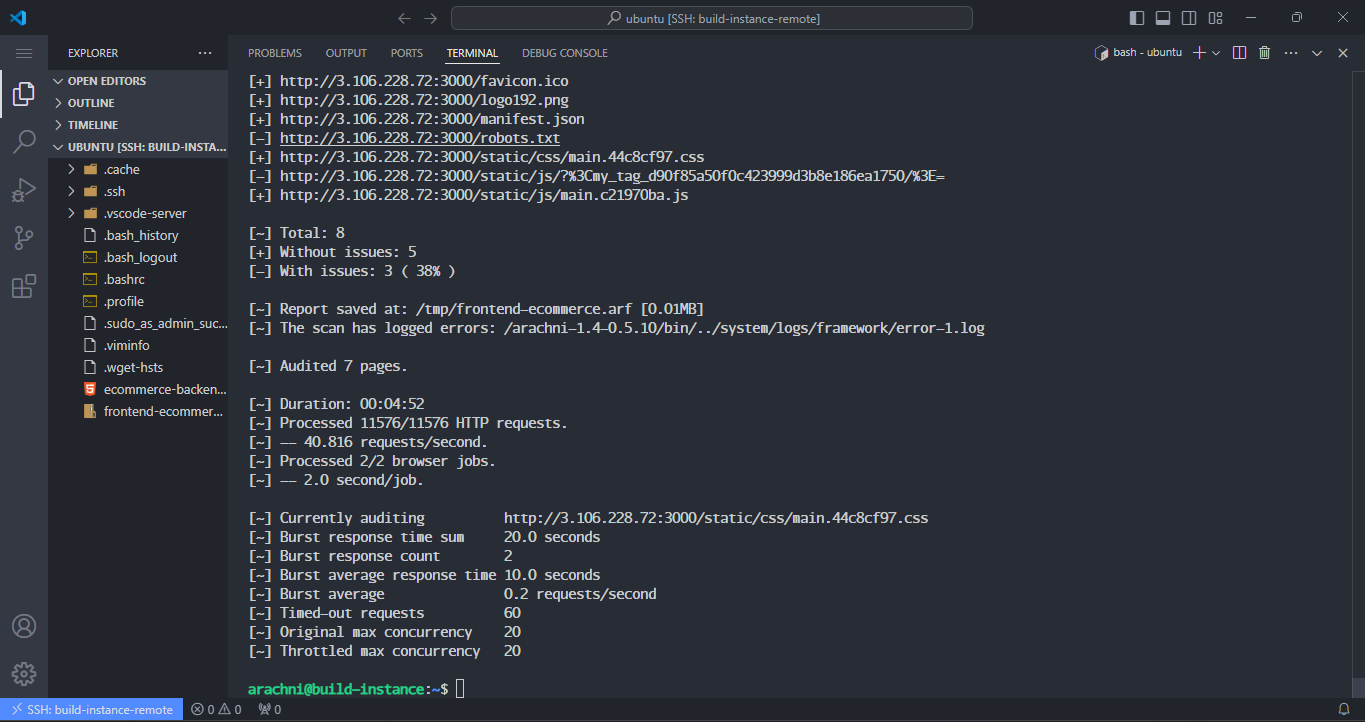Open the Manage gear icon

click(24, 674)
